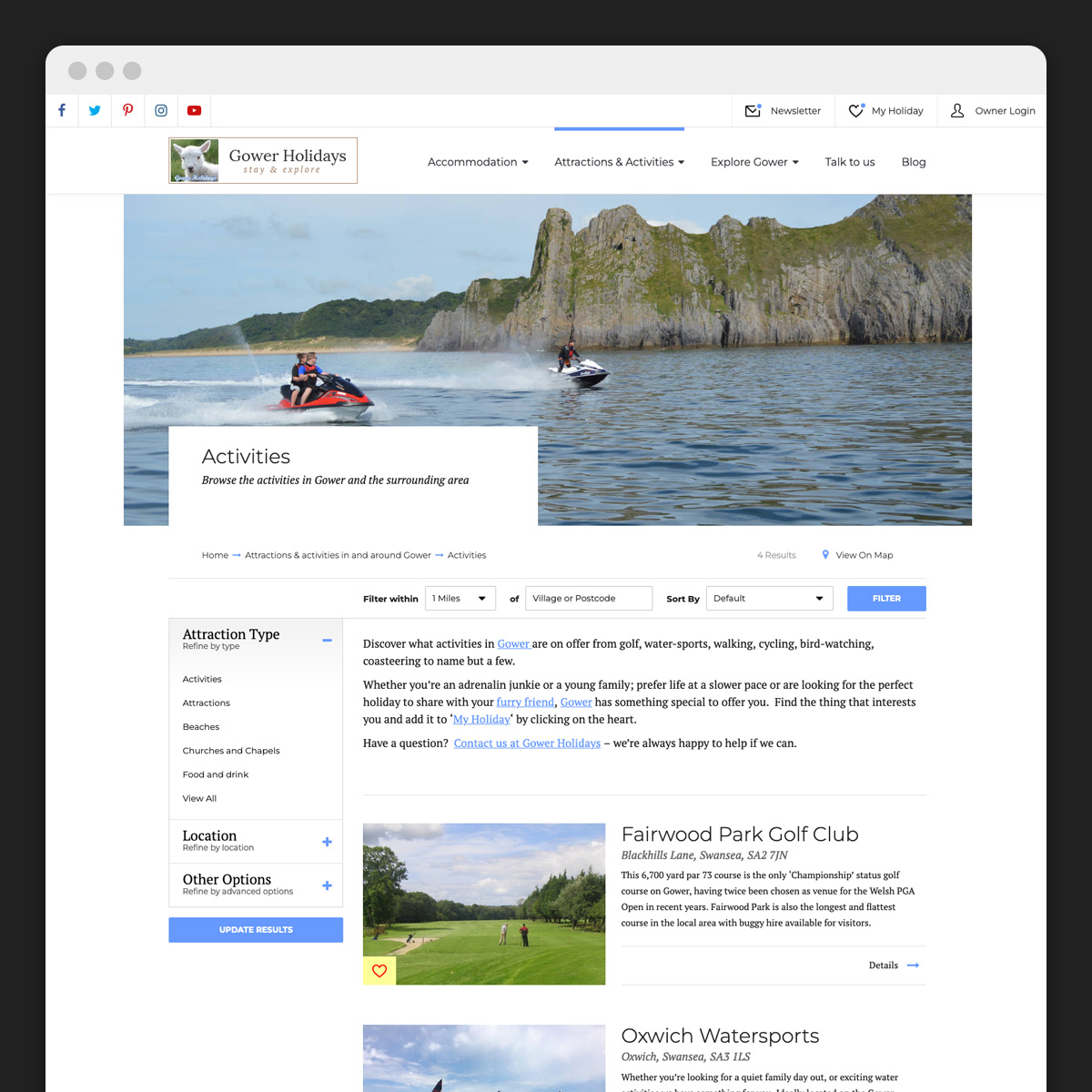Click the View On Map pin icon

(x=825, y=554)
